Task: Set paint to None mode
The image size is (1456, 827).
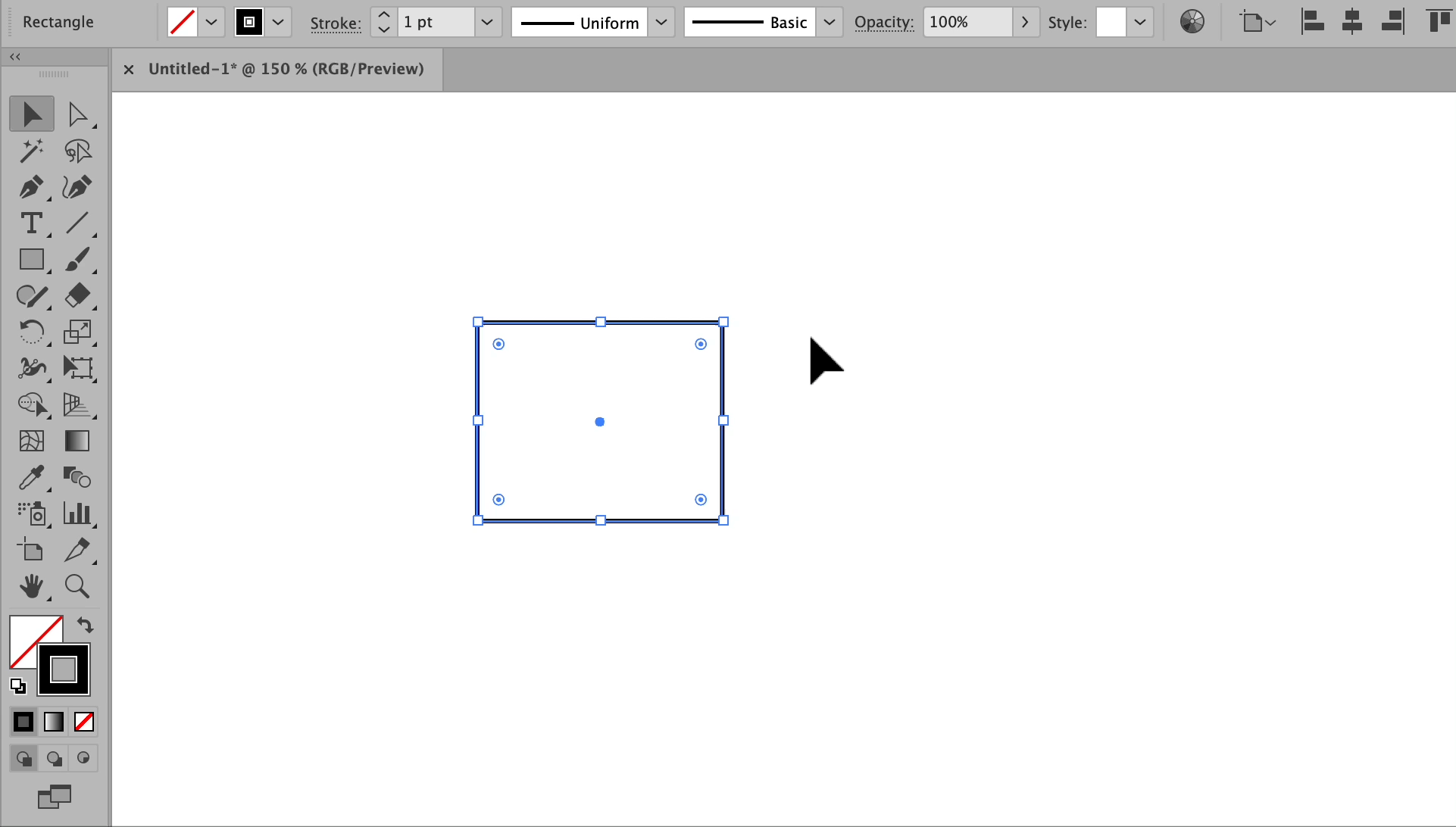Action: [x=84, y=722]
